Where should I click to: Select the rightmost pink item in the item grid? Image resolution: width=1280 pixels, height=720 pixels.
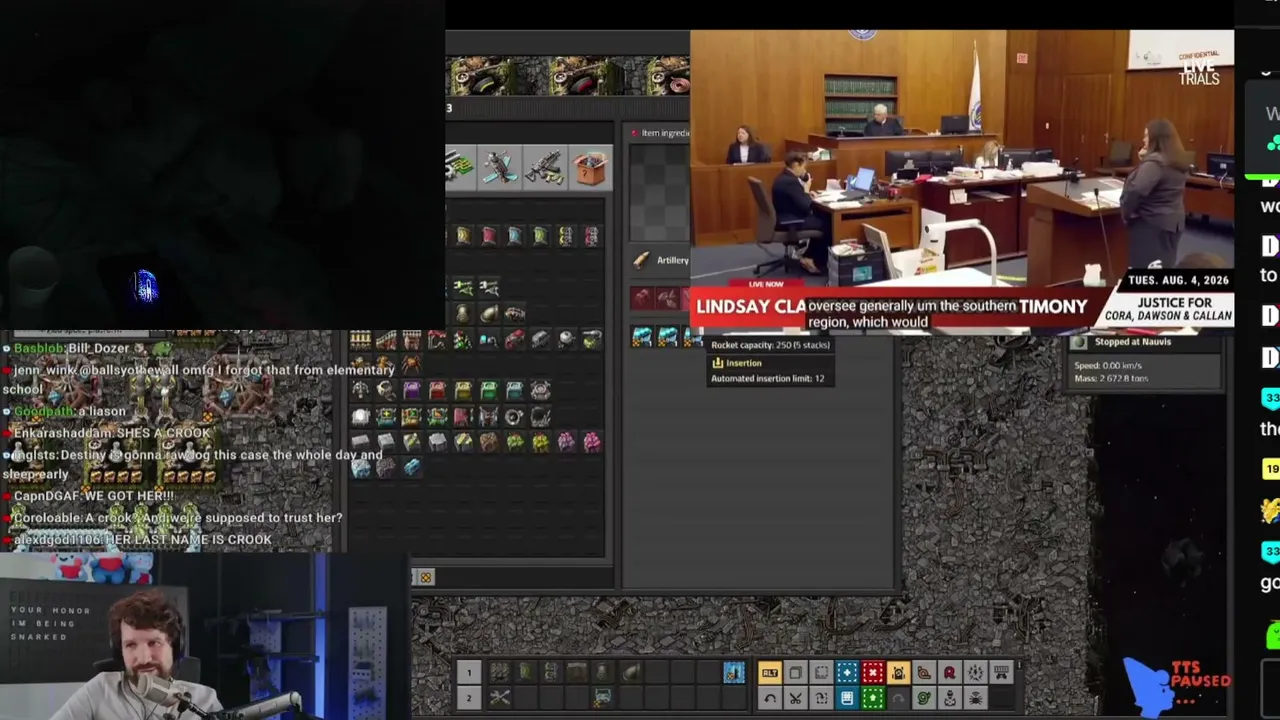coord(592,442)
